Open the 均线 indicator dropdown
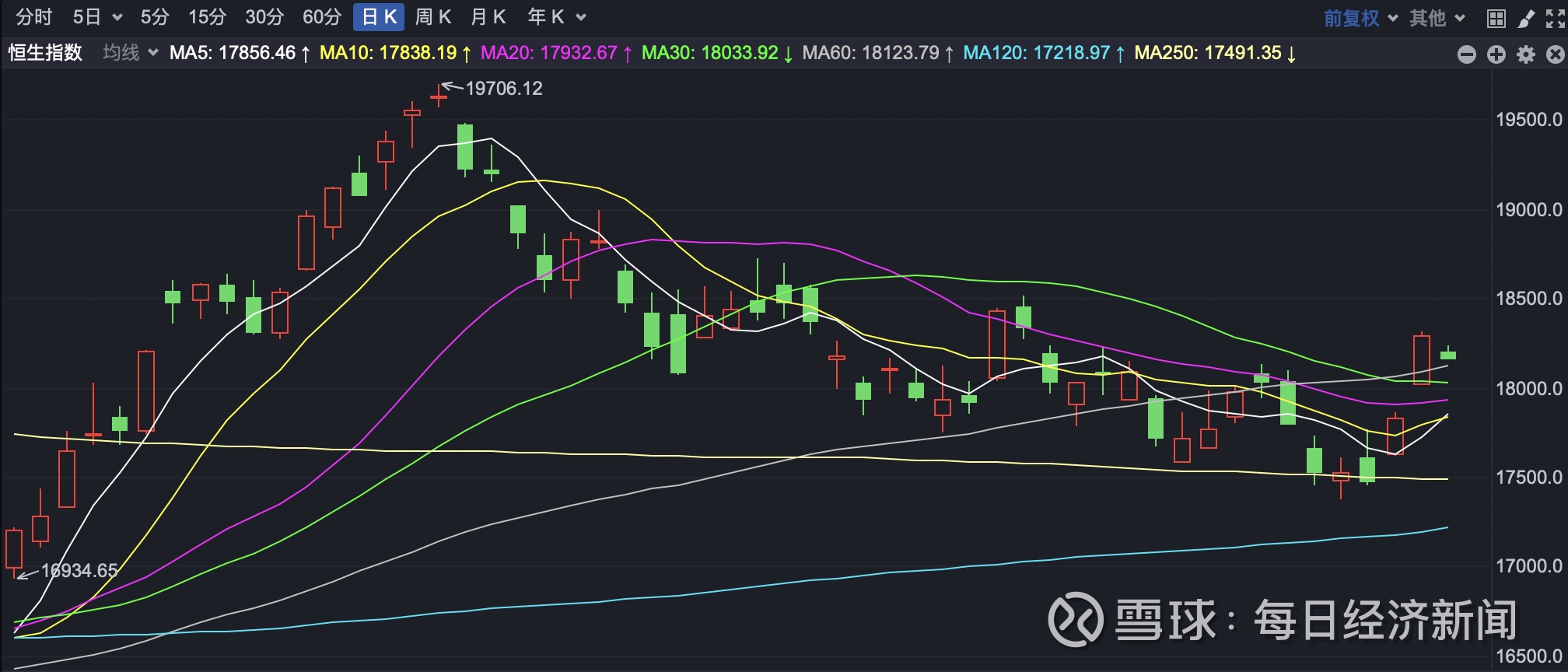 [x=131, y=53]
